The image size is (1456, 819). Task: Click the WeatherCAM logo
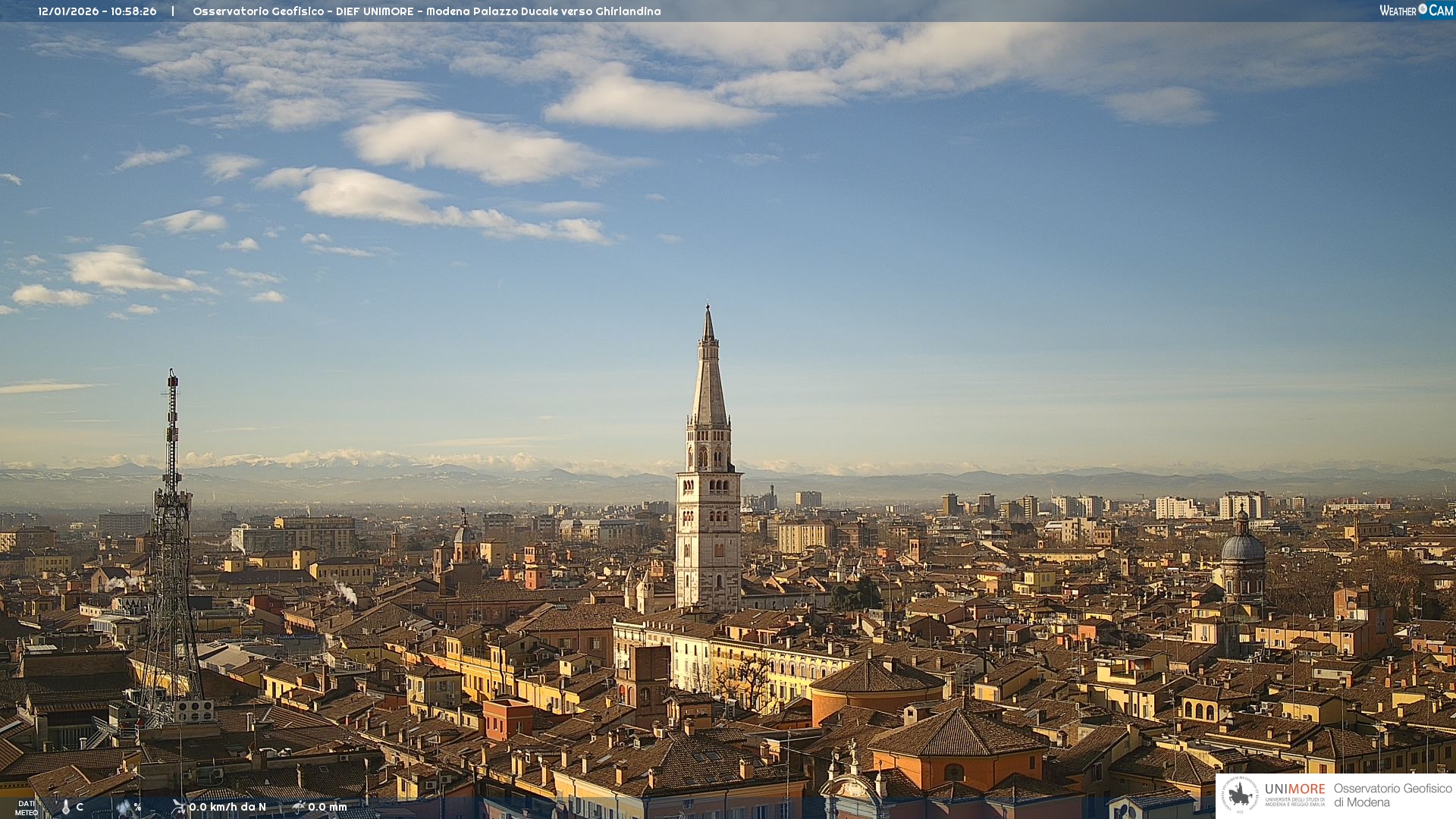(1416, 11)
